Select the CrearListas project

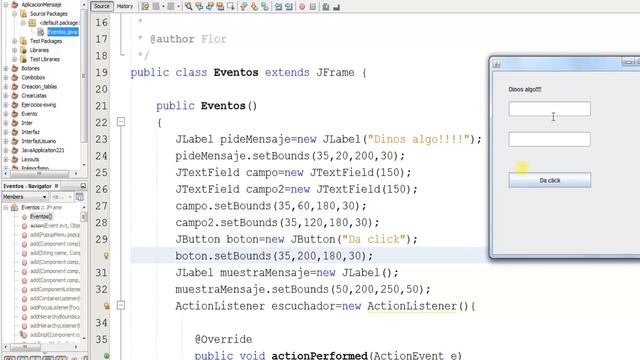point(34,96)
